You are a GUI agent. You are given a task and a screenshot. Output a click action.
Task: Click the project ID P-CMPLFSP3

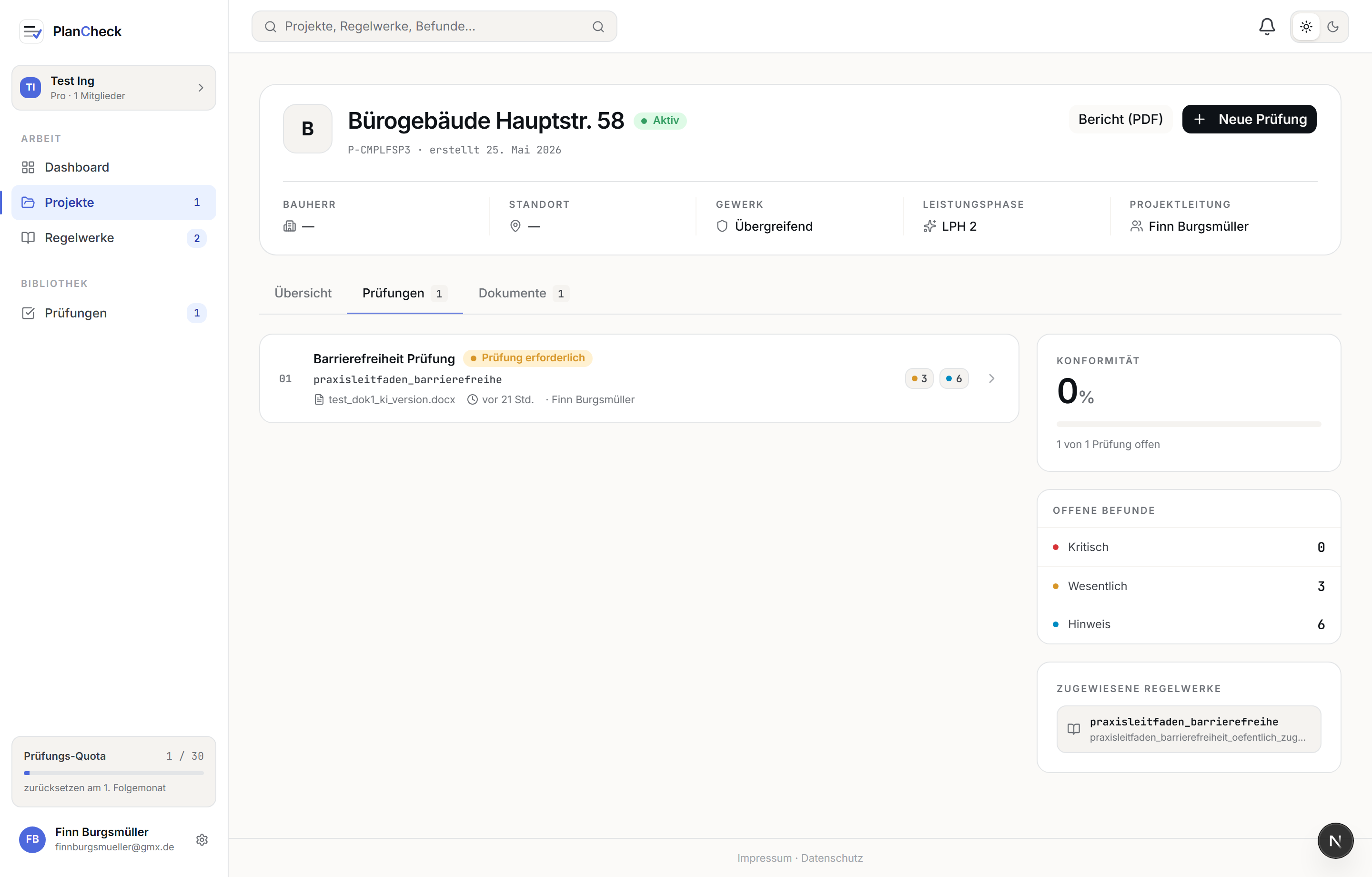(x=379, y=150)
